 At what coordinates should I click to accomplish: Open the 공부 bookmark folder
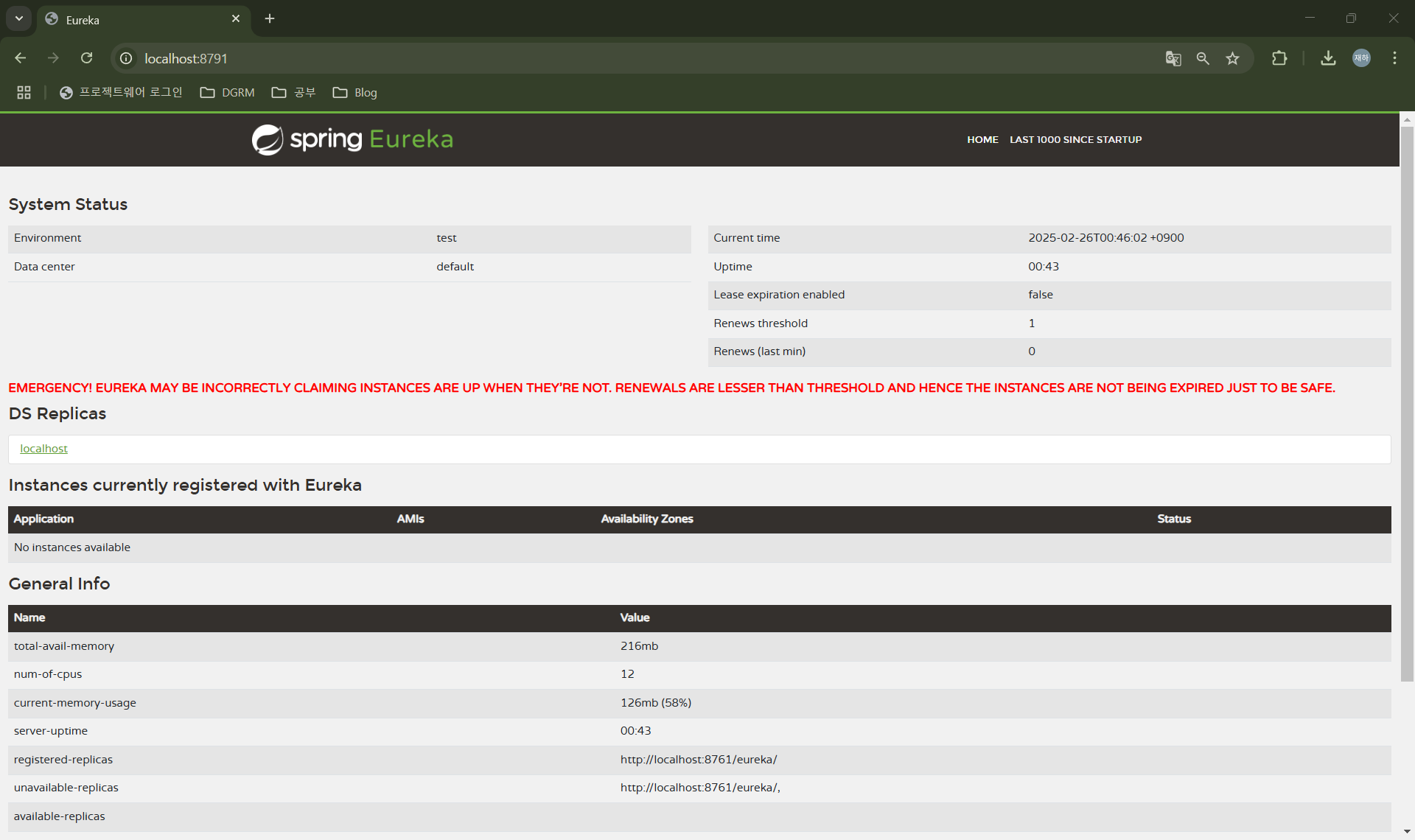294,92
